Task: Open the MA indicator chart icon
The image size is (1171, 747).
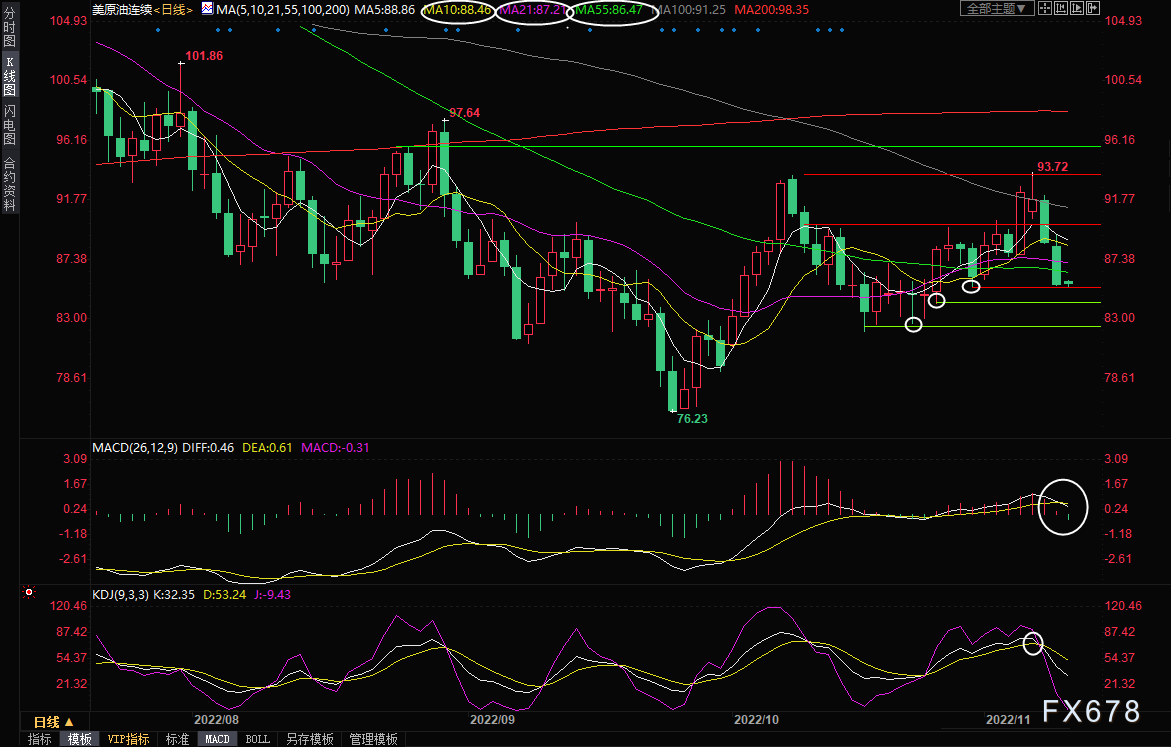Action: pos(207,9)
